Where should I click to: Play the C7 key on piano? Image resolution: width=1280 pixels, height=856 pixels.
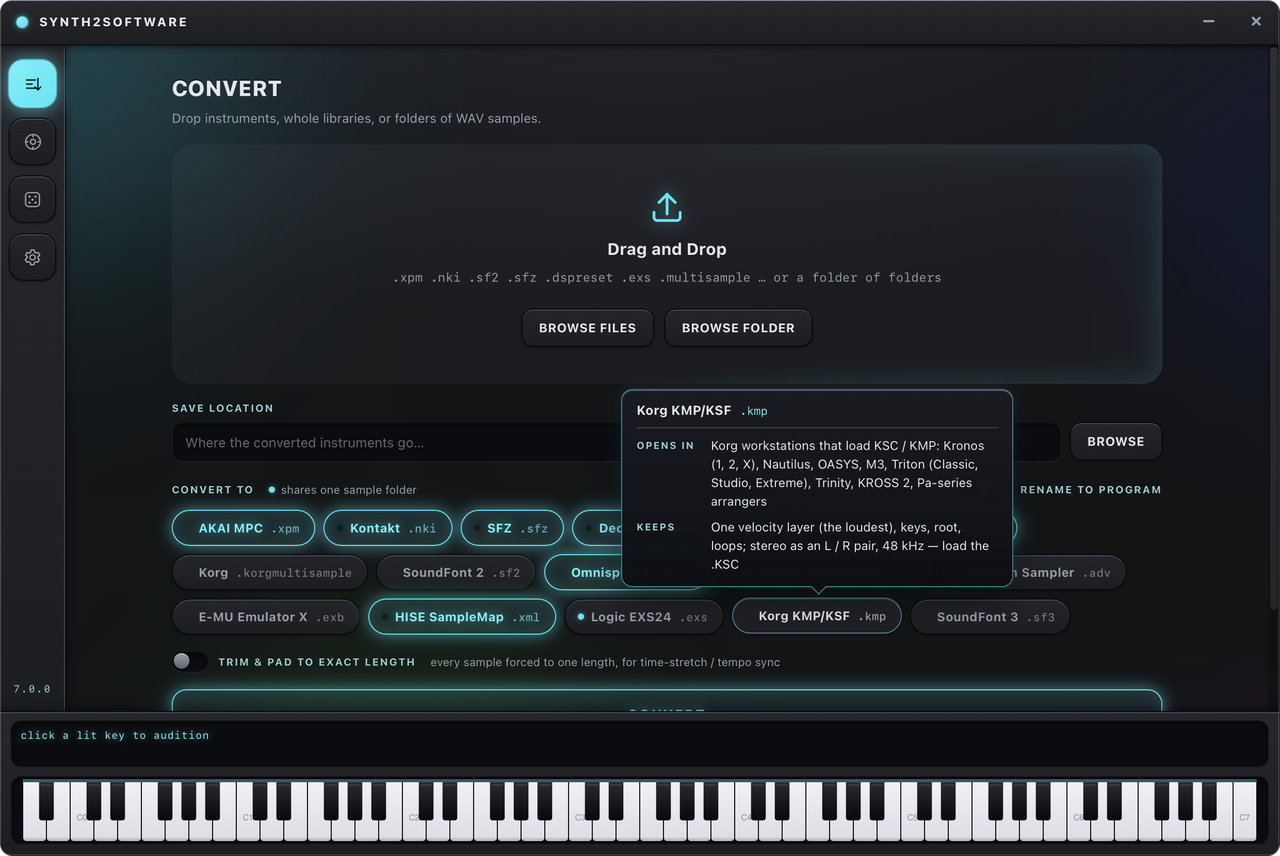(x=1244, y=811)
